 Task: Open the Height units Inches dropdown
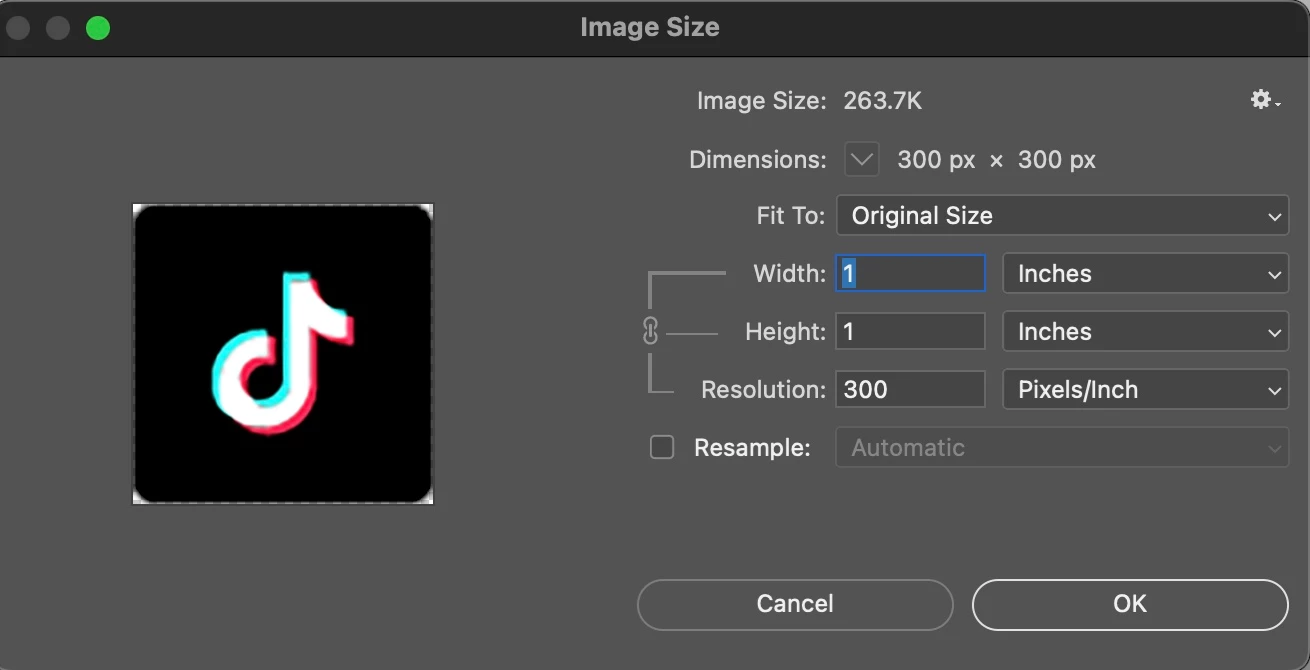(x=1146, y=332)
